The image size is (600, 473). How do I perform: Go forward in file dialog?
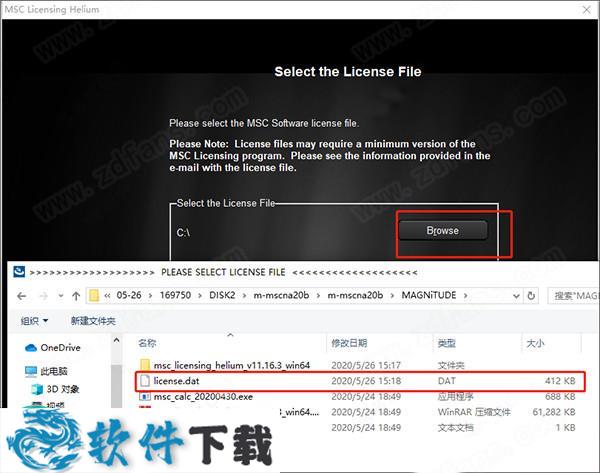(44, 296)
